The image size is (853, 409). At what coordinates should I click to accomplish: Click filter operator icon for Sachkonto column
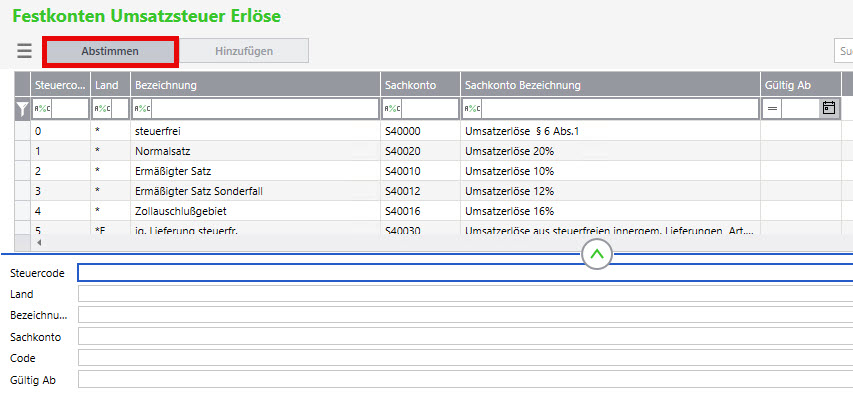(x=393, y=109)
